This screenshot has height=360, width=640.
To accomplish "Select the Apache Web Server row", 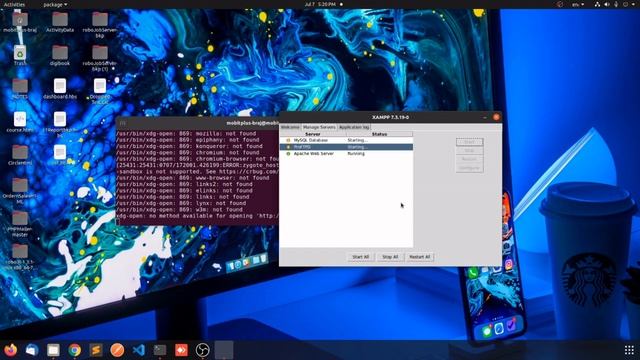I will click(346, 153).
